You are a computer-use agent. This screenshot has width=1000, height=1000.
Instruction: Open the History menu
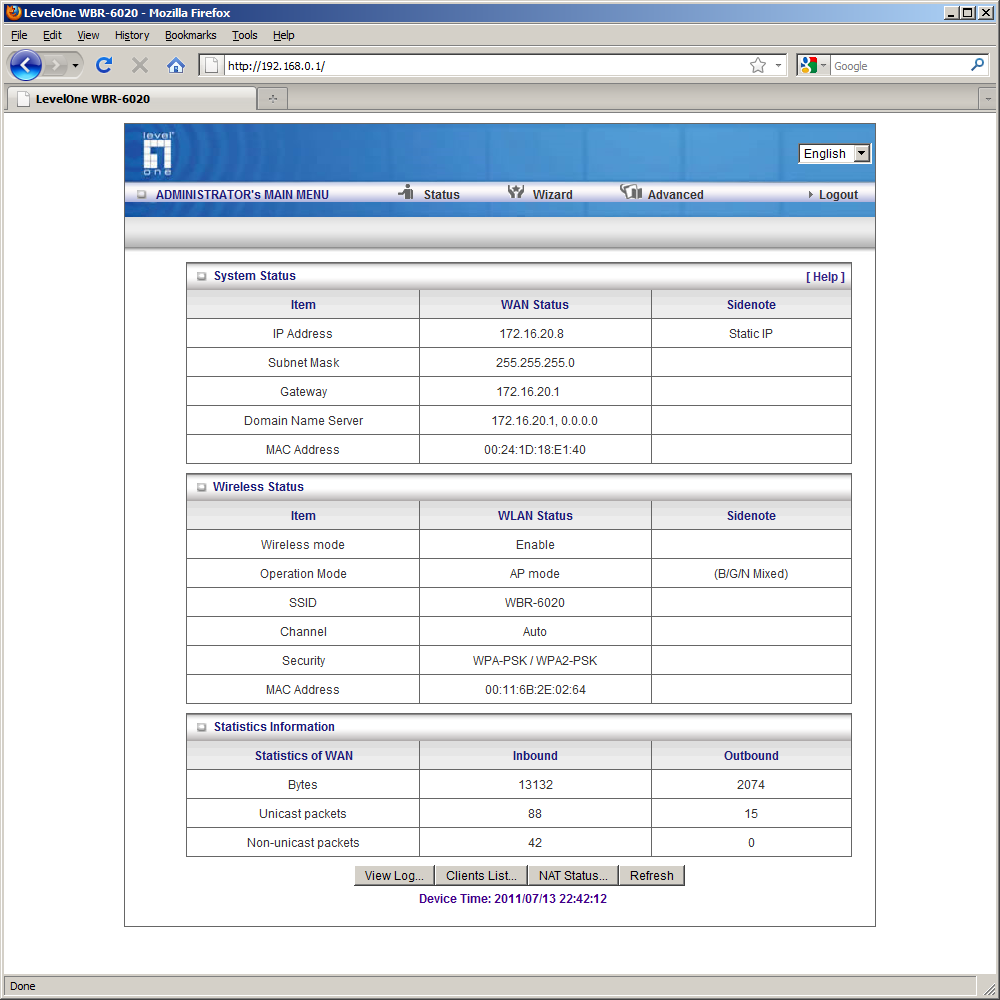[x=132, y=35]
